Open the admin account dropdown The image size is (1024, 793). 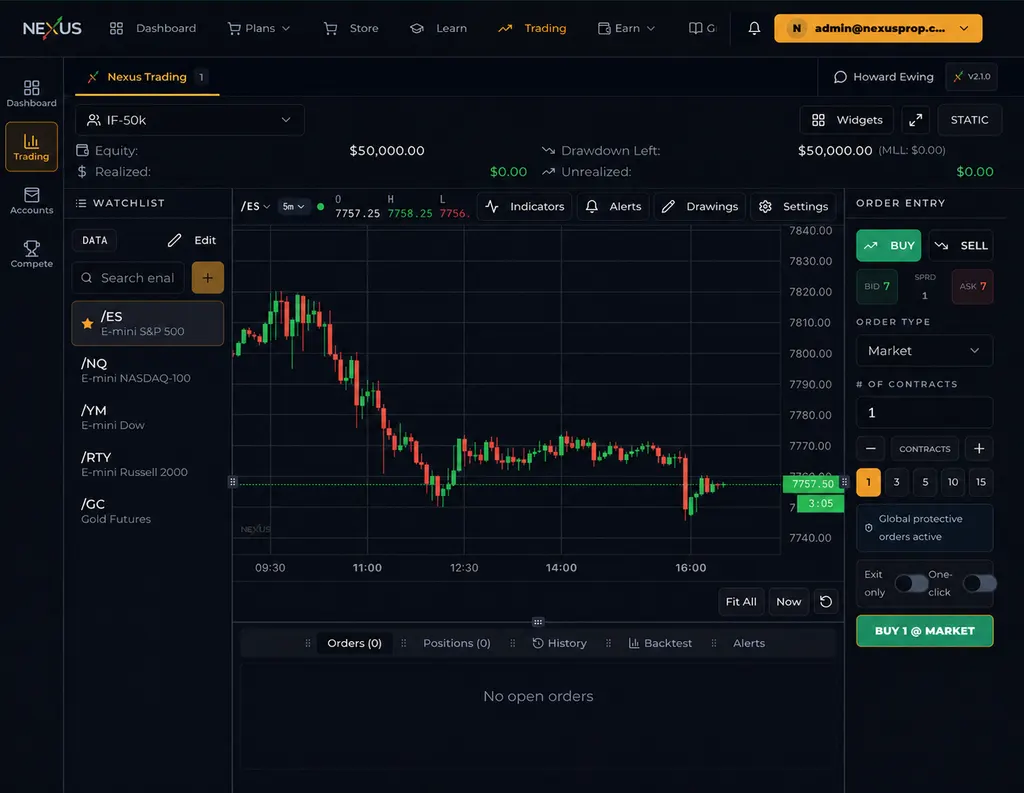pos(878,28)
